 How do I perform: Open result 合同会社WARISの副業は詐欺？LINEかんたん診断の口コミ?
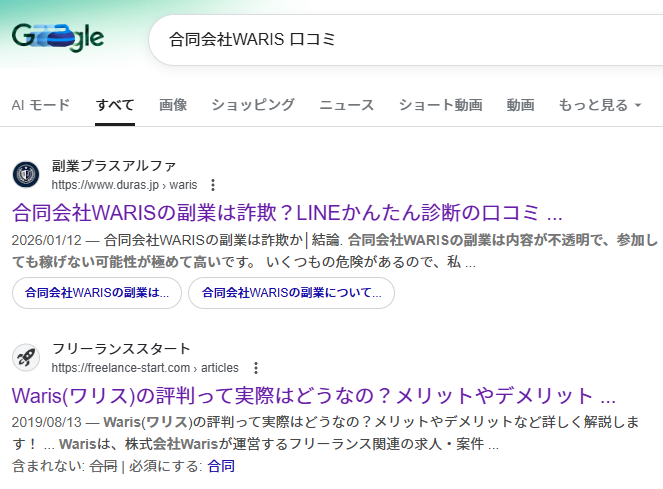pyautogui.click(x=287, y=212)
